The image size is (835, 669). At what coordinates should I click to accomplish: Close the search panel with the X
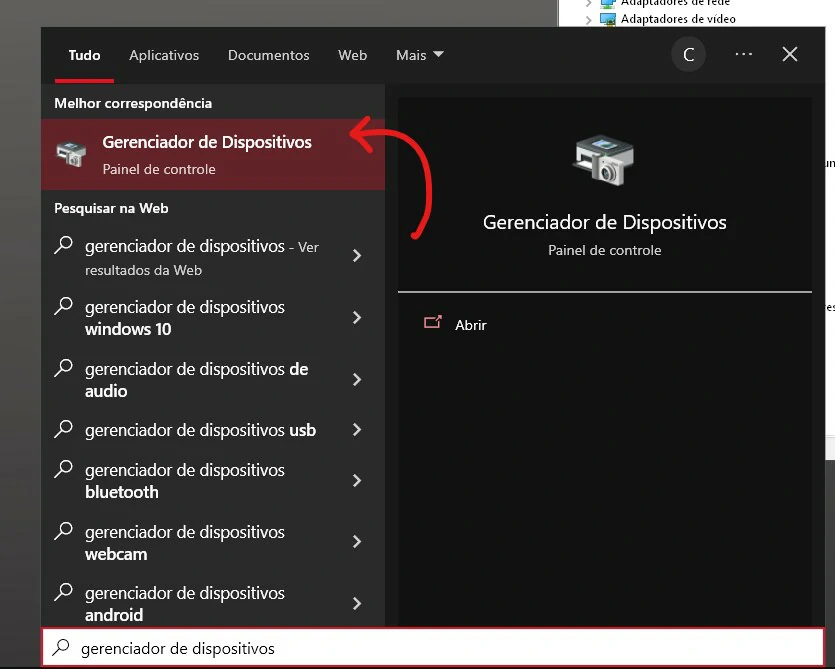[x=790, y=54]
